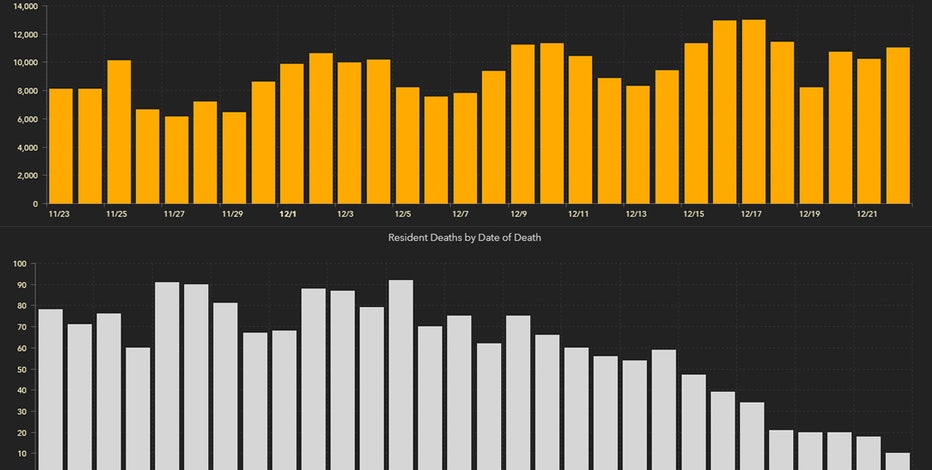Image resolution: width=932 pixels, height=470 pixels.
Task: Click the 11/25 date label
Action: point(116,214)
